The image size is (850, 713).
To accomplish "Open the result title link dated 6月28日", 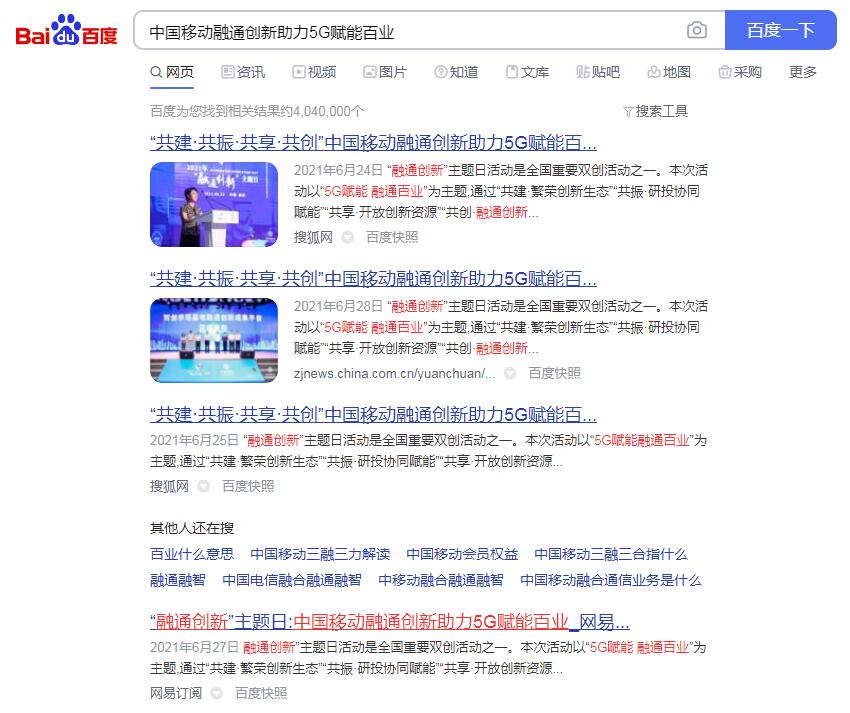I will 374,279.
